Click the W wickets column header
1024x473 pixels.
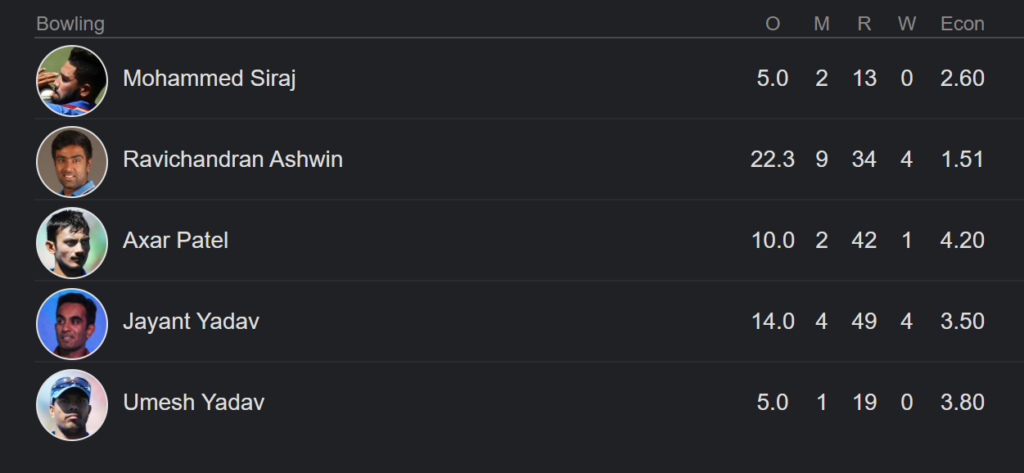tap(906, 24)
